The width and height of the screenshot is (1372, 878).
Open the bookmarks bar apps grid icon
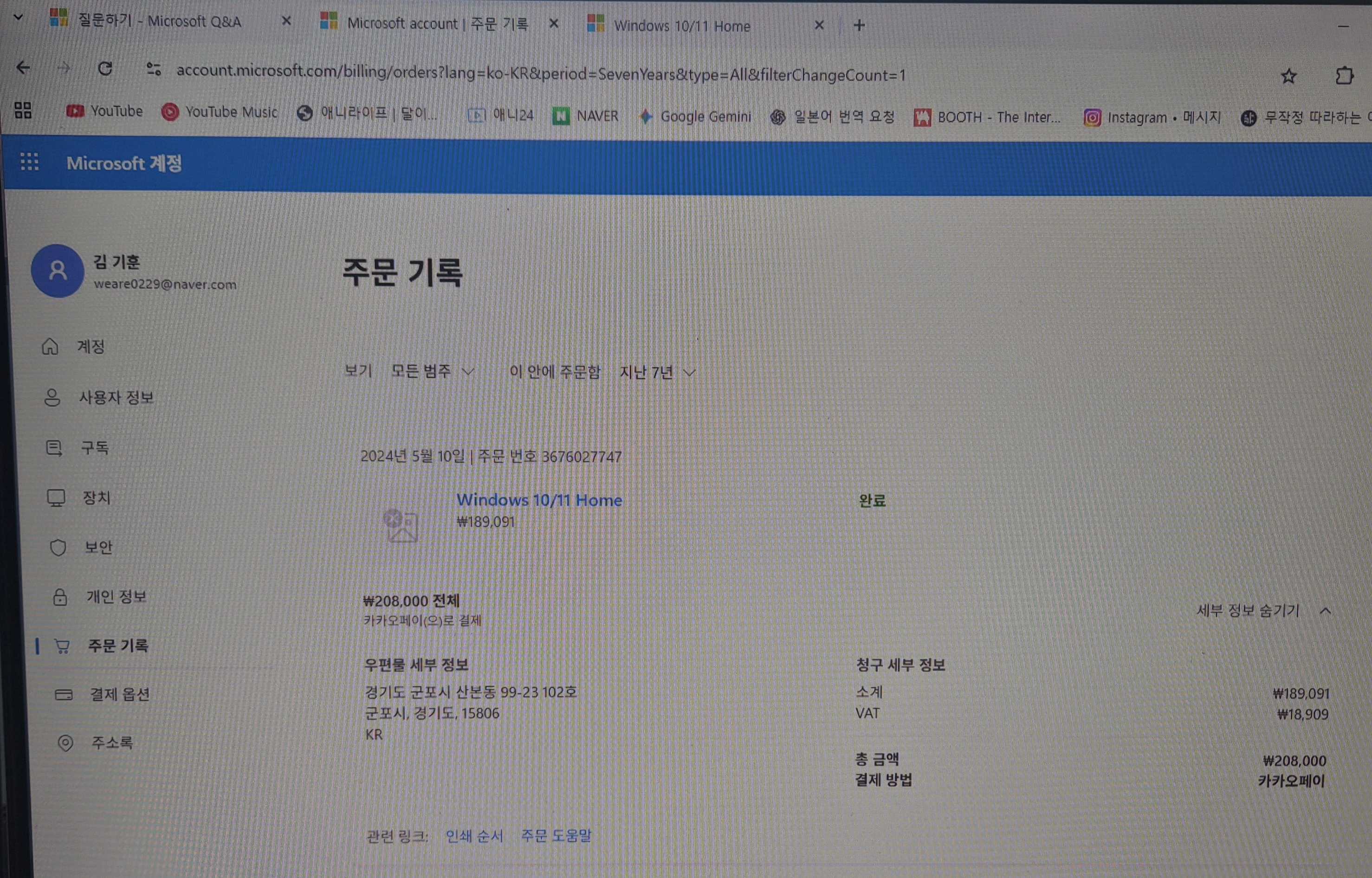pyautogui.click(x=23, y=110)
